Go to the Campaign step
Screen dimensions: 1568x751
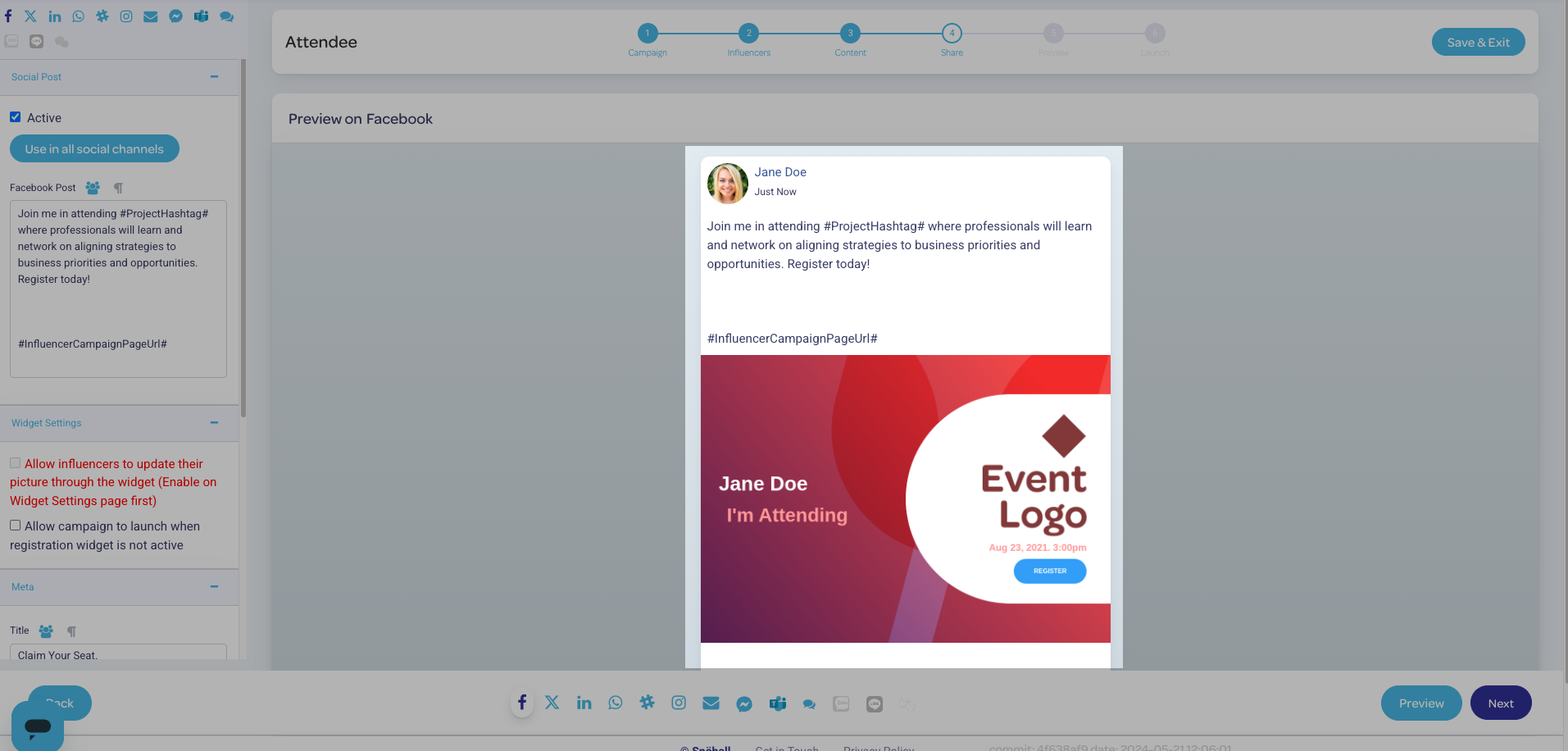(648, 34)
